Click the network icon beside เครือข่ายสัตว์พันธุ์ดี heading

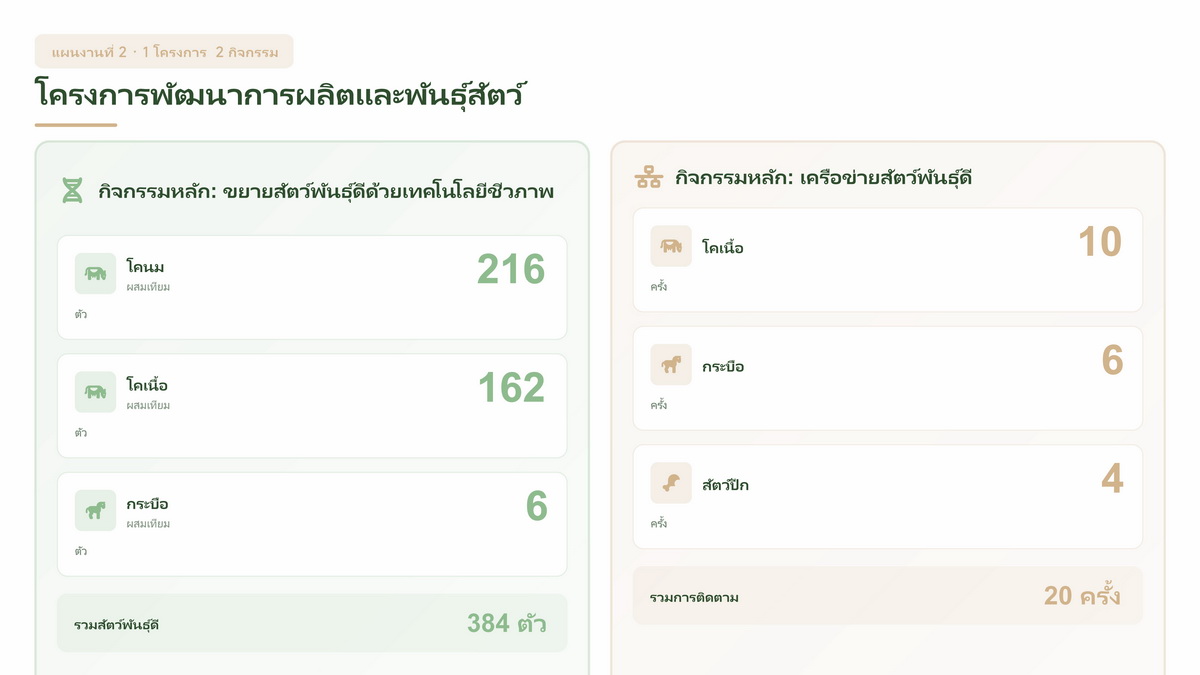tap(648, 178)
